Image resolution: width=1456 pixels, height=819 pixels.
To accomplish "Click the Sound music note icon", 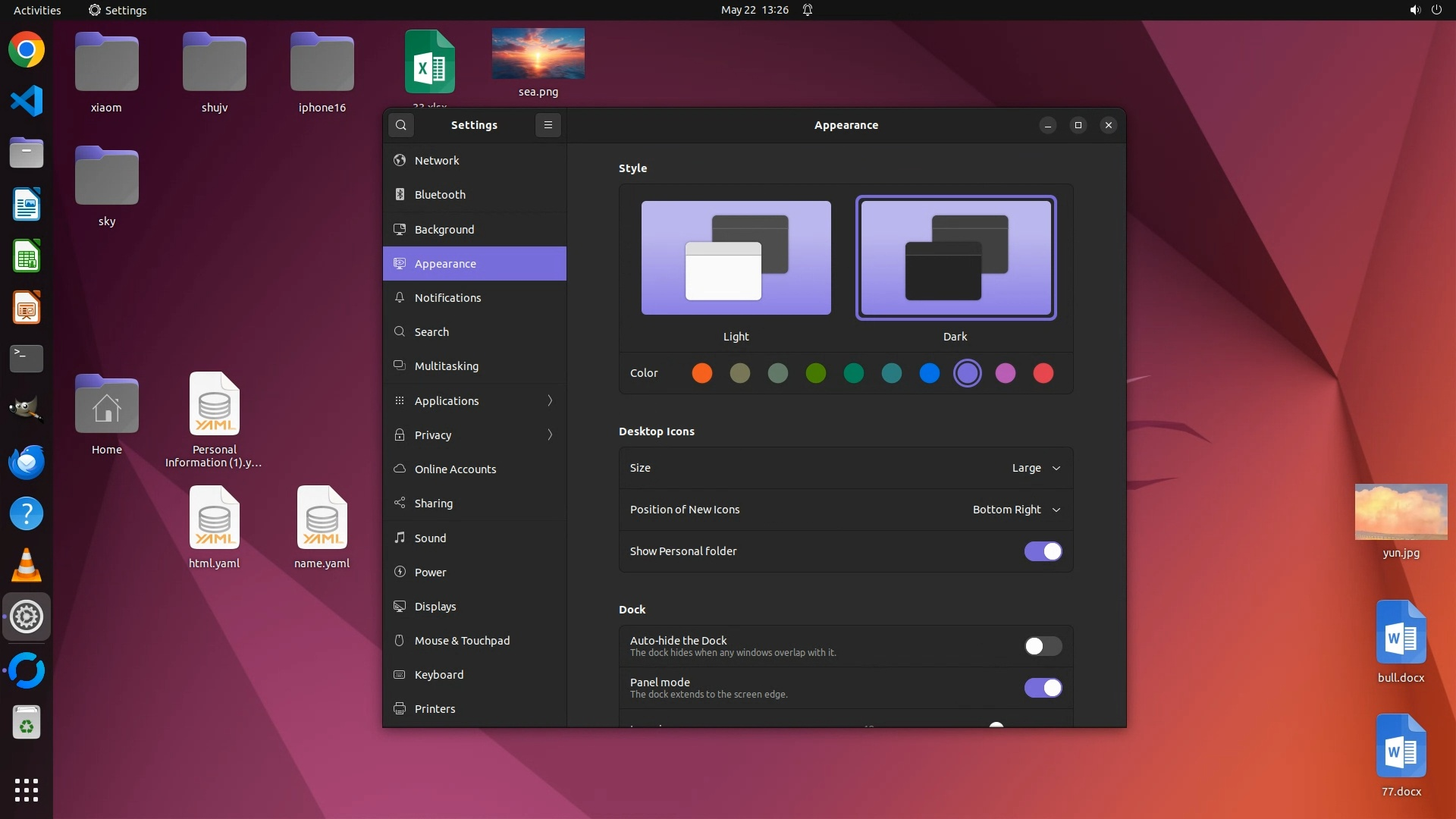I will point(400,538).
